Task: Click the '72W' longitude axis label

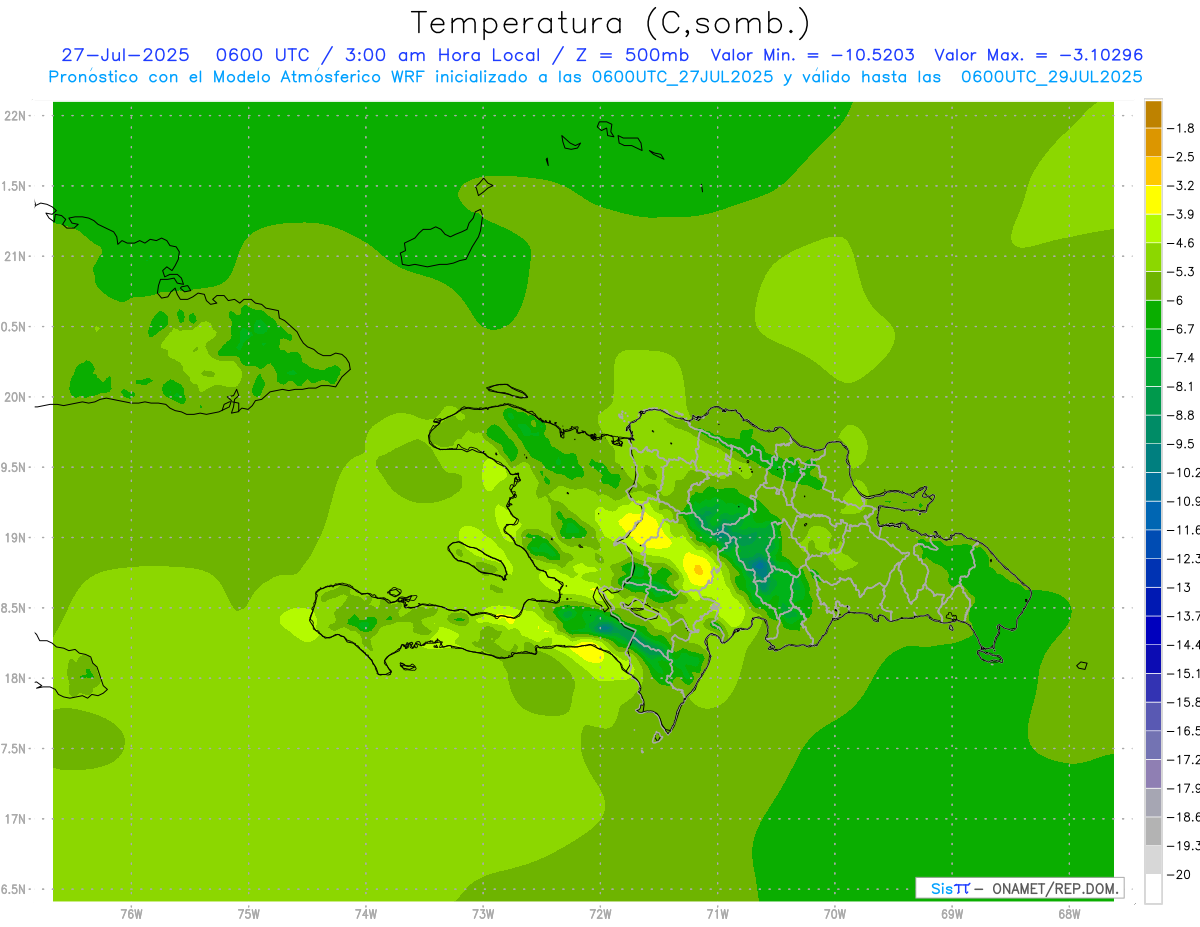Action: [x=600, y=914]
